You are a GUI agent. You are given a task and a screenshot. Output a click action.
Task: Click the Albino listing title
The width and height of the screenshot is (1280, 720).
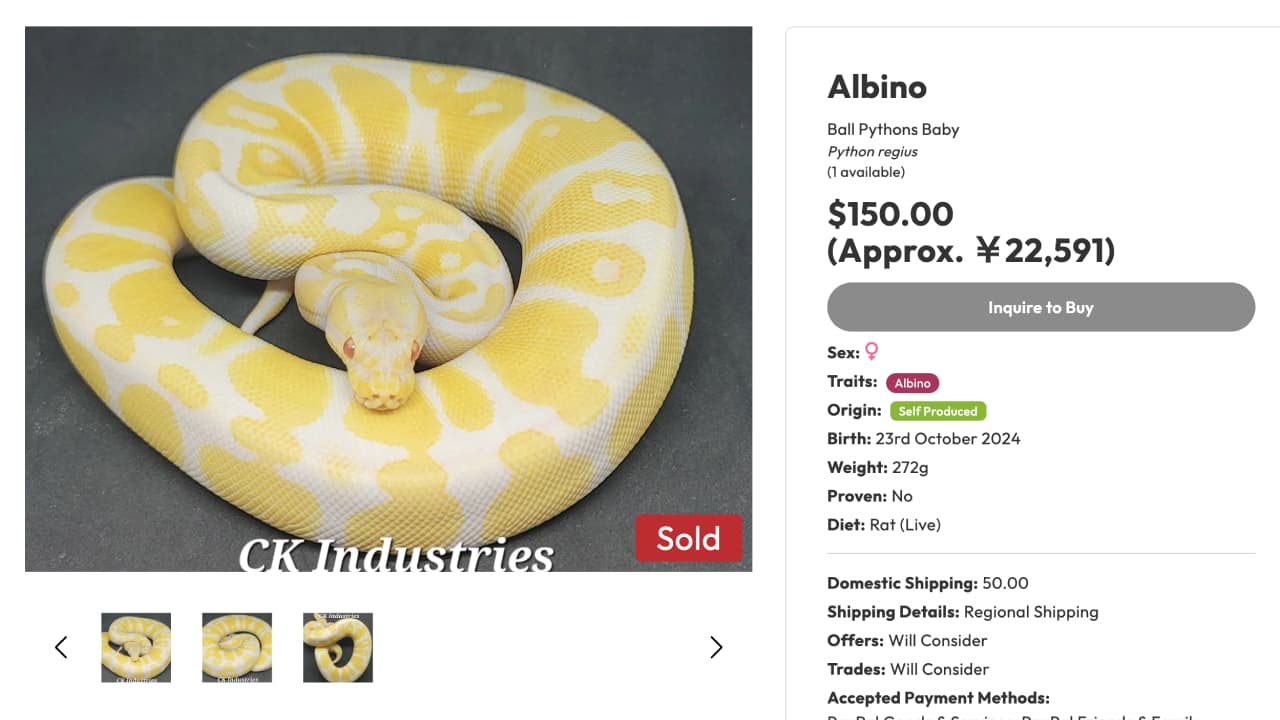pyautogui.click(x=877, y=87)
